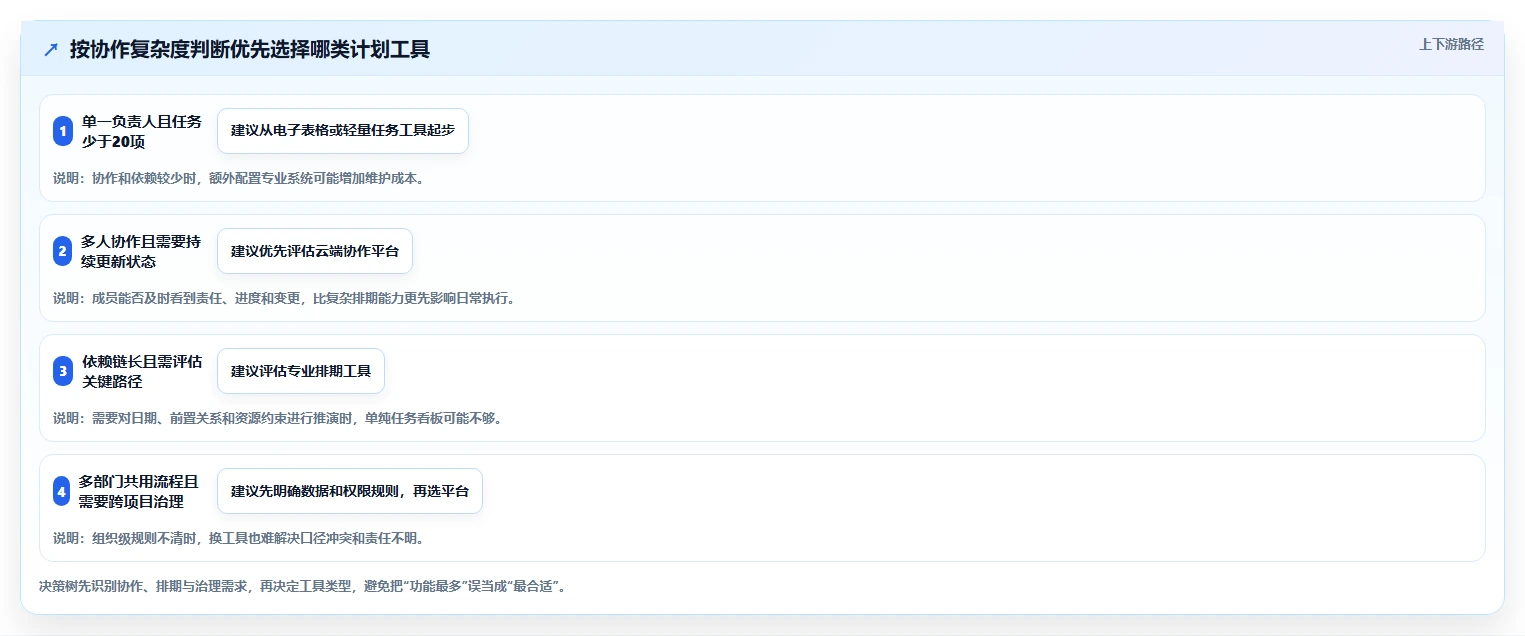
Task: Click explanation about 额外配置专业系统可能增加维护成本
Action: pyautogui.click(x=239, y=178)
